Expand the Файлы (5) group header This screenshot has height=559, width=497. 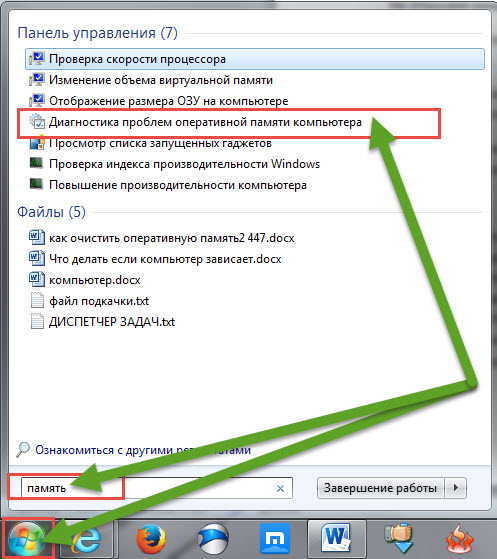click(x=51, y=212)
